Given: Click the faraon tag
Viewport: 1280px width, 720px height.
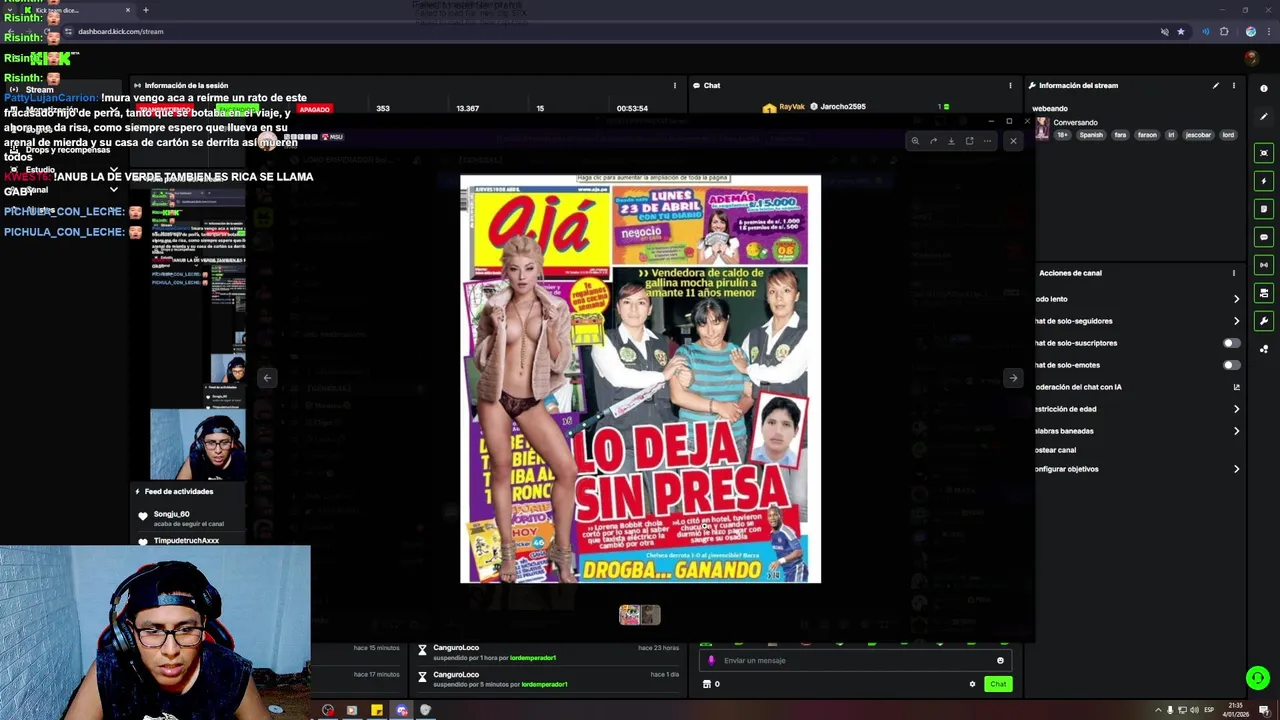Looking at the screenshot, I should (x=1147, y=135).
